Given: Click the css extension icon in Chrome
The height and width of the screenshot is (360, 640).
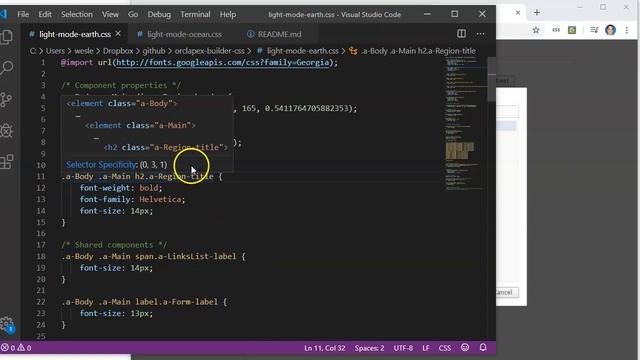Looking at the screenshot, I should pyautogui.click(x=556, y=30).
